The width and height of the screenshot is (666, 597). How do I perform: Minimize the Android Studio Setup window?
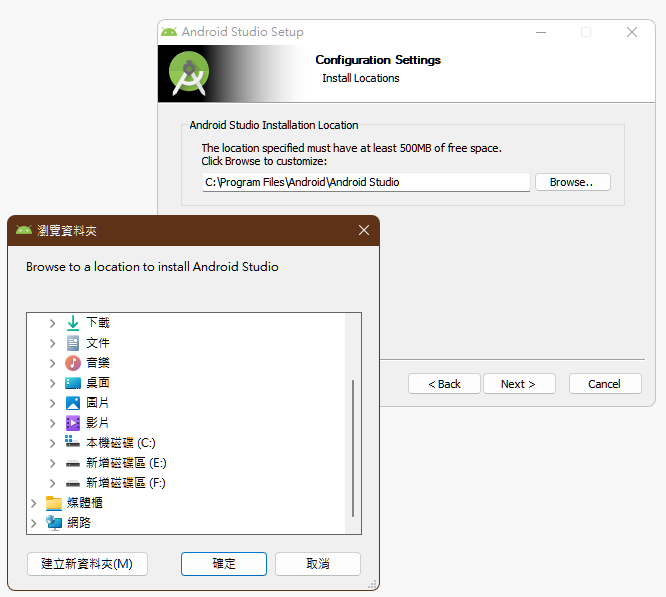pyautogui.click(x=541, y=32)
